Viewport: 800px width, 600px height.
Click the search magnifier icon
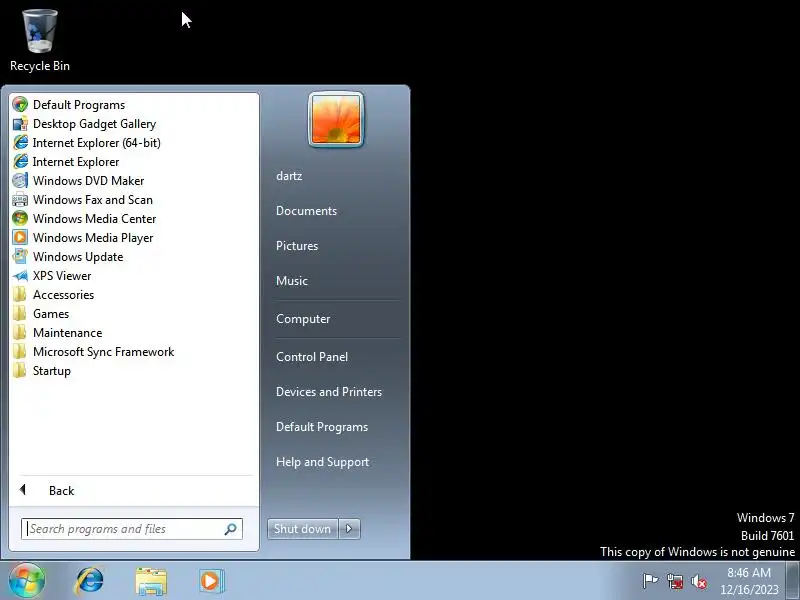(x=231, y=529)
